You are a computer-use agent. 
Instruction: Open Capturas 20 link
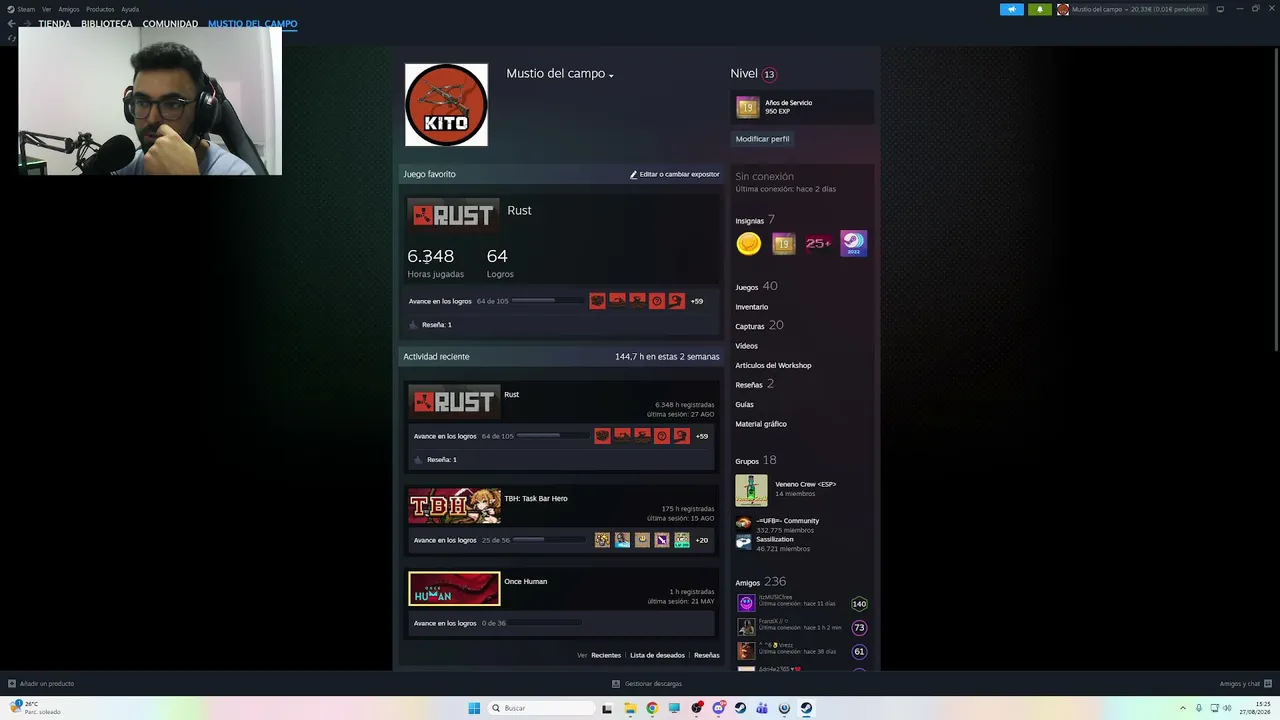point(759,326)
